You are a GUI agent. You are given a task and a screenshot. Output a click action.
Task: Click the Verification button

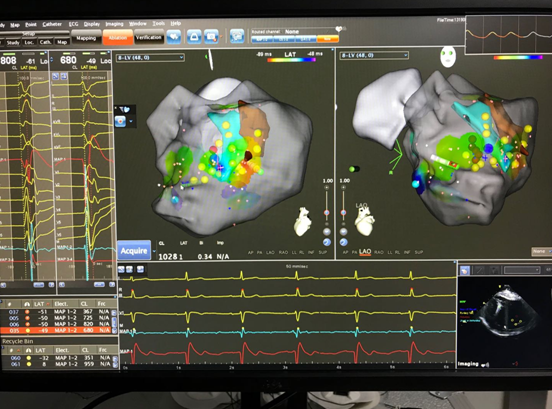(148, 37)
